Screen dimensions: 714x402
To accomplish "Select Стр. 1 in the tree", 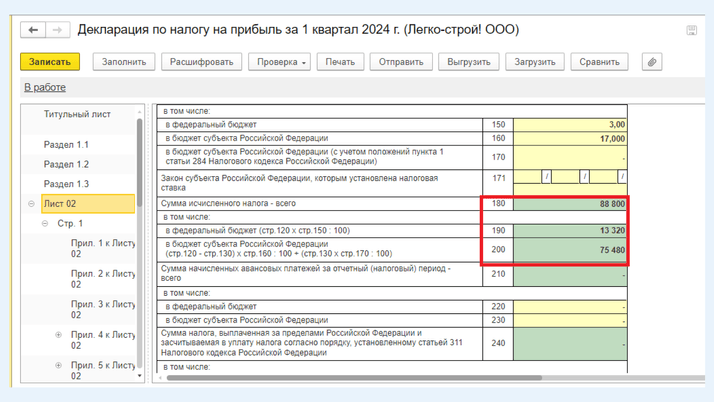I will pos(70,224).
